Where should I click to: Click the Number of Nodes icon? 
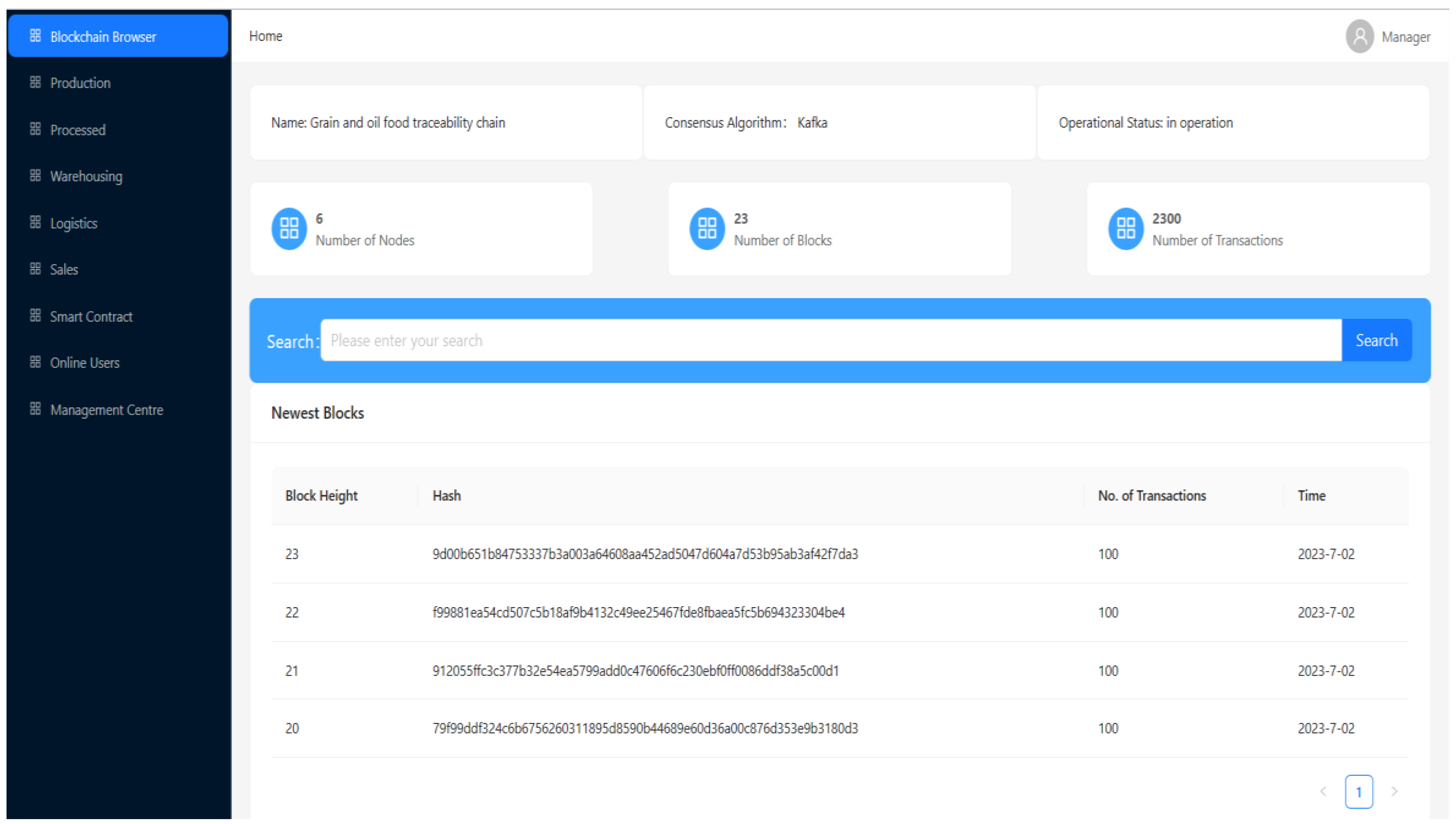pyautogui.click(x=289, y=229)
